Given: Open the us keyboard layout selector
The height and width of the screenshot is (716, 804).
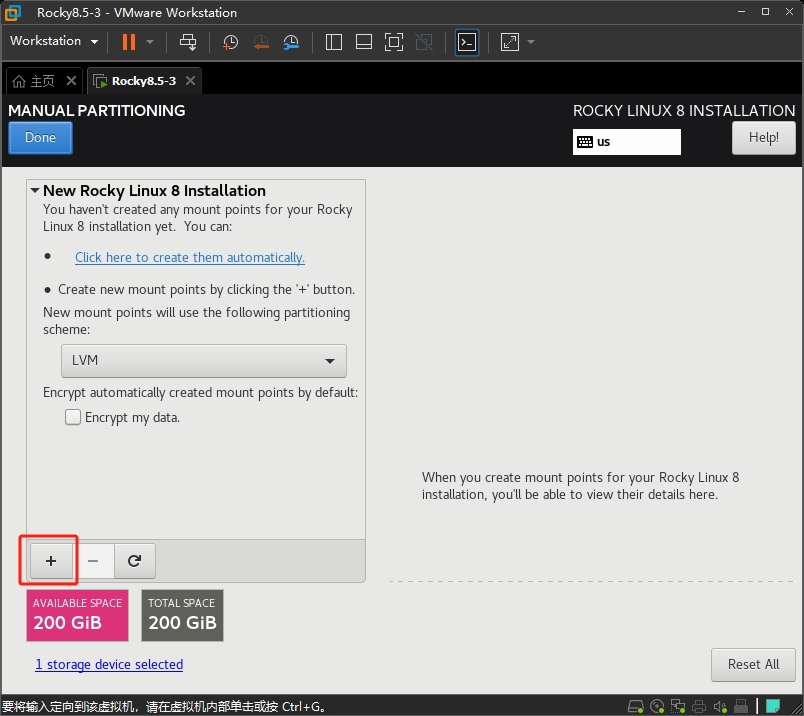Looking at the screenshot, I should (627, 142).
